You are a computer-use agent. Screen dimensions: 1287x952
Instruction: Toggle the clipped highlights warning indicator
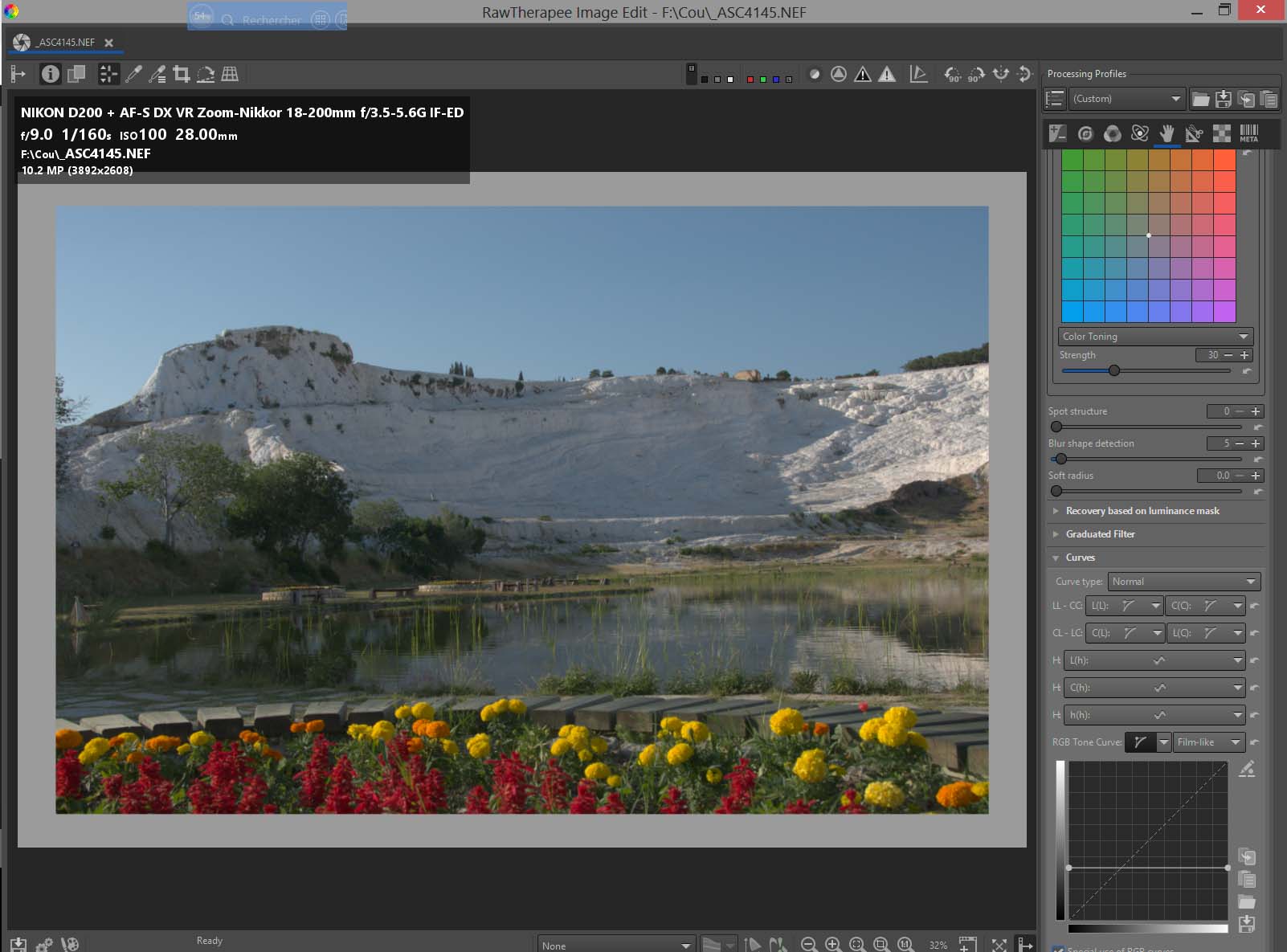coord(887,75)
